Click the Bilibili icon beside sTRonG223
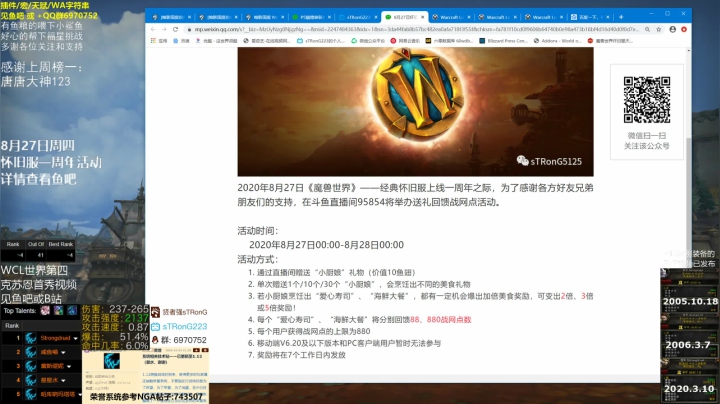This screenshot has width=720, height=404. click(155, 326)
